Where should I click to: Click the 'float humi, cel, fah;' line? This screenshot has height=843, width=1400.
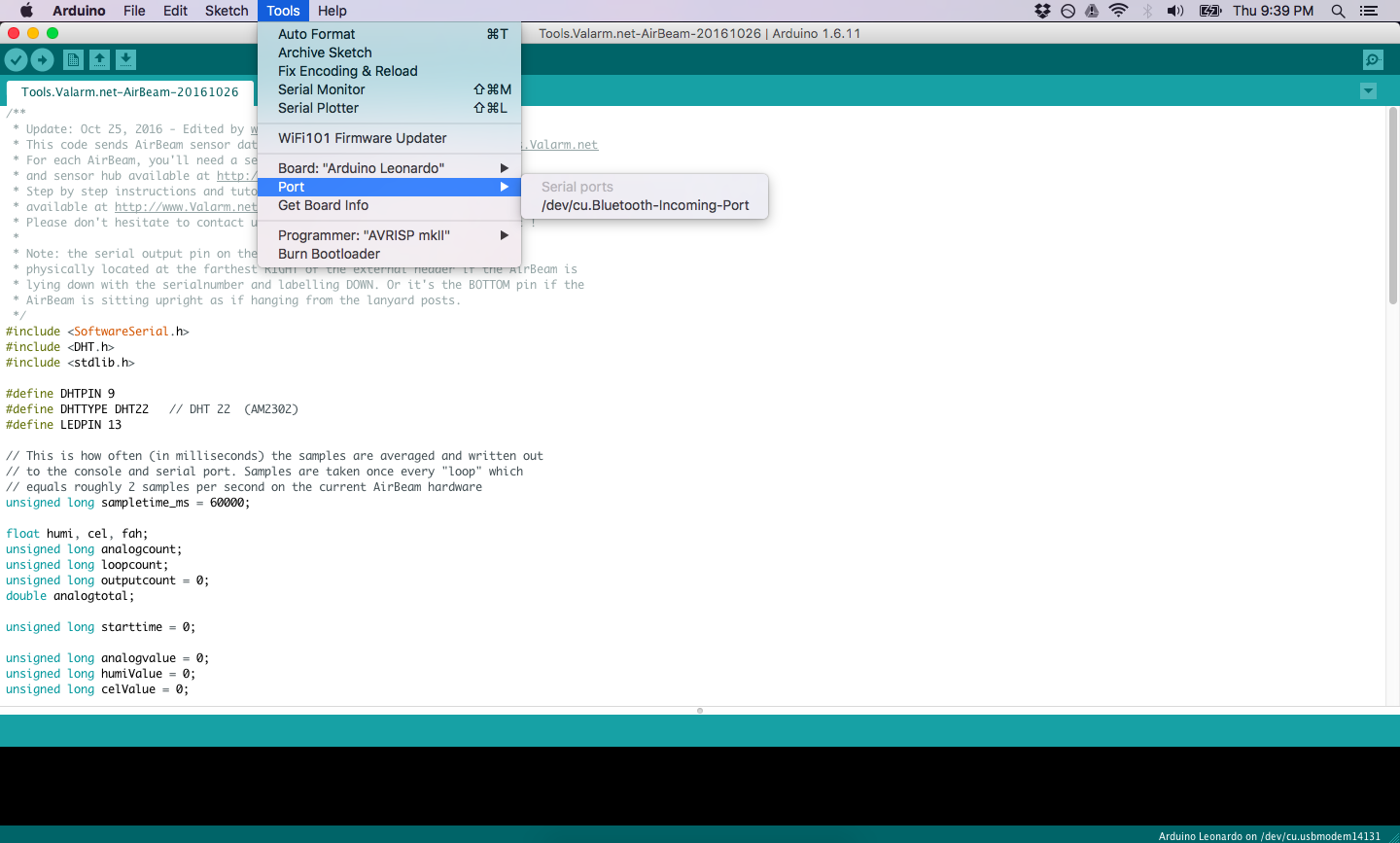click(x=77, y=534)
